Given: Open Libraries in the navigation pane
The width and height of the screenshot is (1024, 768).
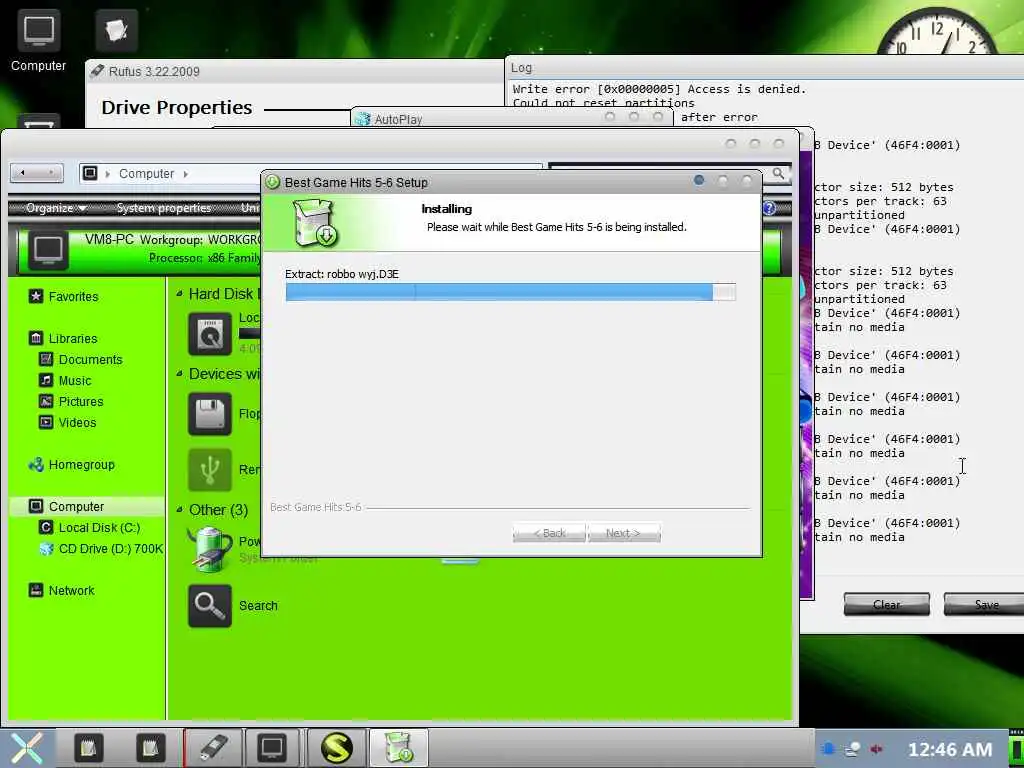Looking at the screenshot, I should point(72,338).
